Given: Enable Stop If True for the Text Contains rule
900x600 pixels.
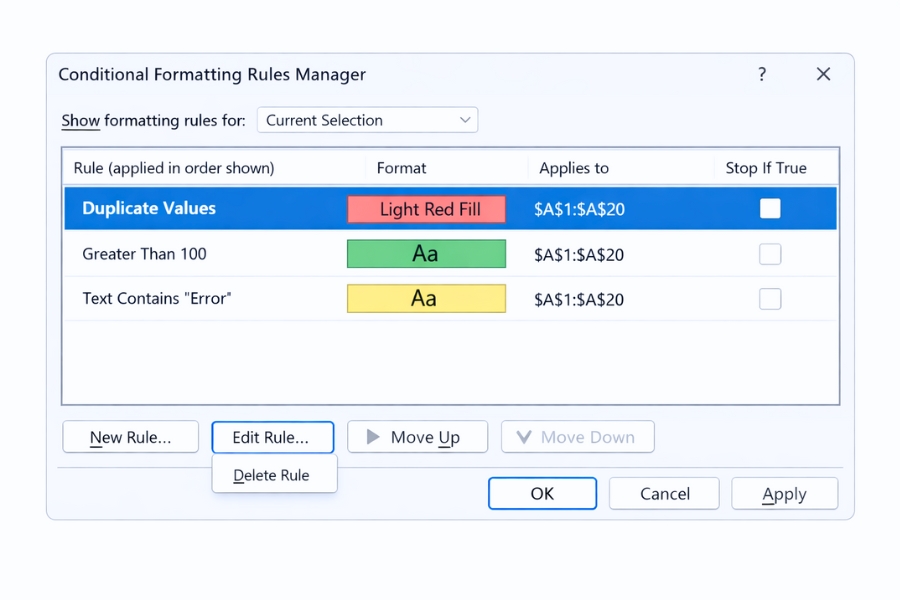Looking at the screenshot, I should [770, 299].
